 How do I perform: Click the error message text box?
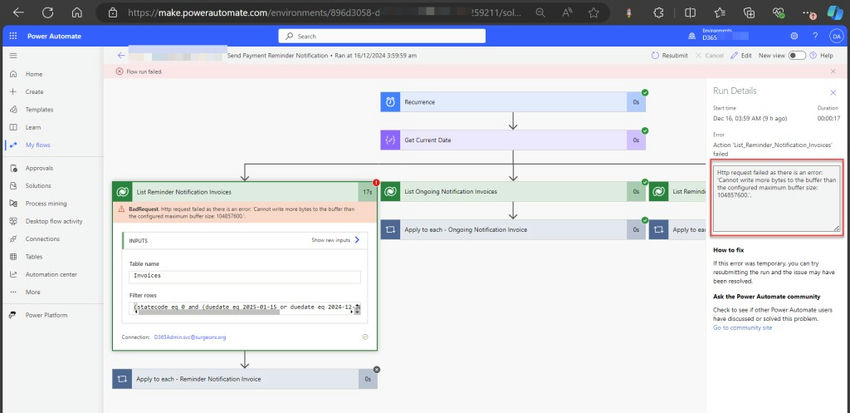click(776, 198)
